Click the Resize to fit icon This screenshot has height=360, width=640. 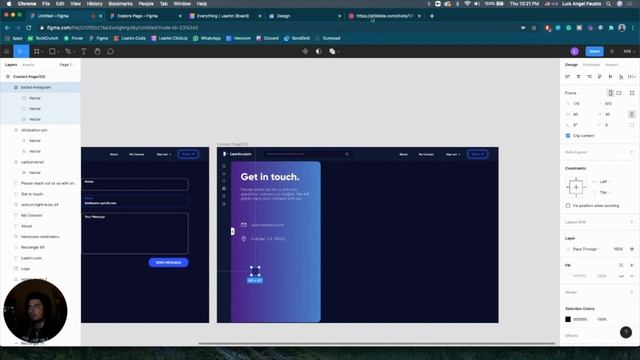[632, 93]
